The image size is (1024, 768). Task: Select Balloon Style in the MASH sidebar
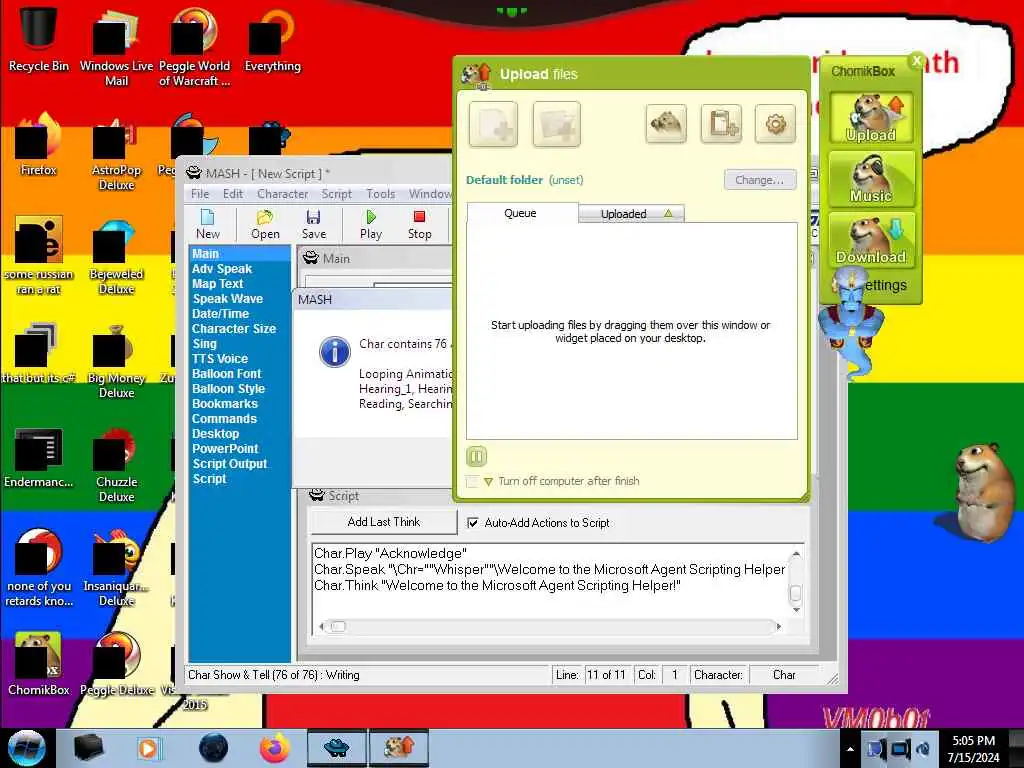(x=228, y=389)
